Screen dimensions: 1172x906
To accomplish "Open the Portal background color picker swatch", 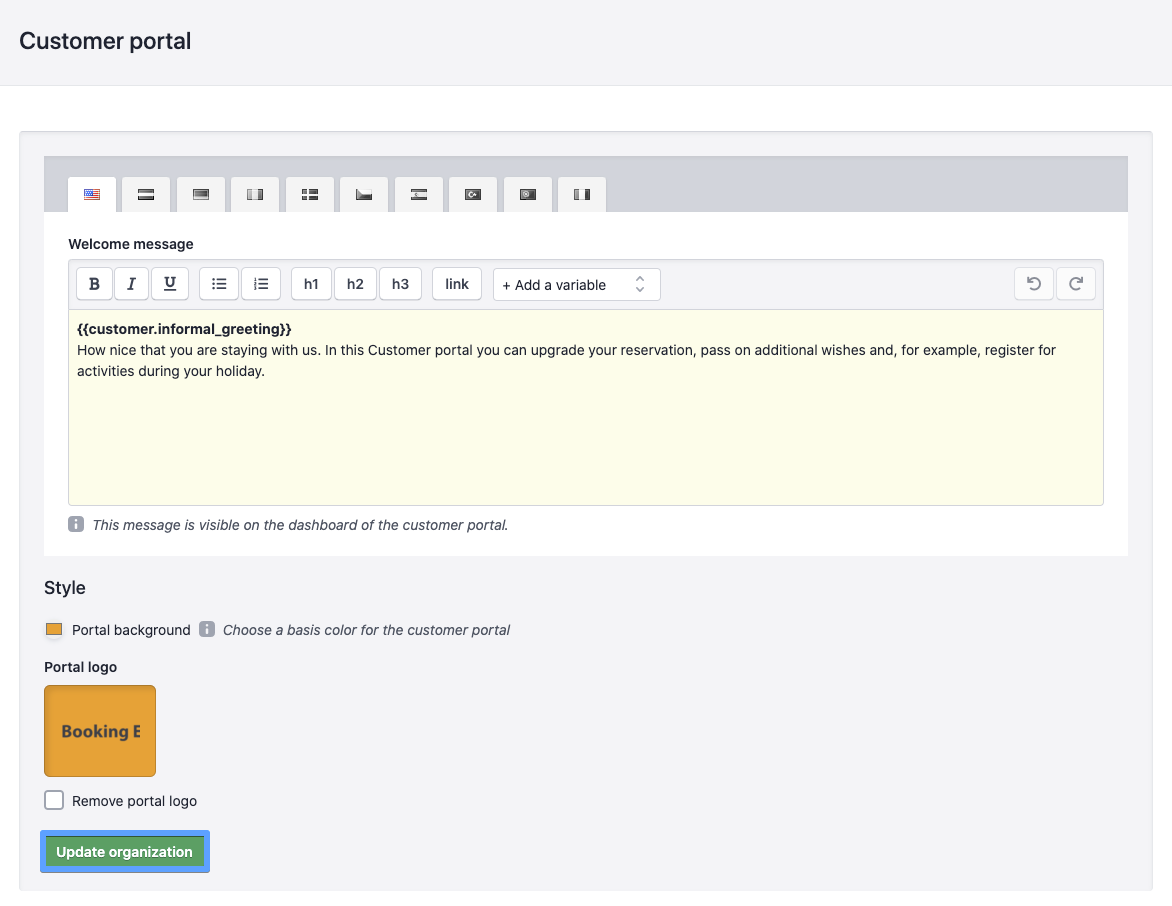I will coord(54,629).
